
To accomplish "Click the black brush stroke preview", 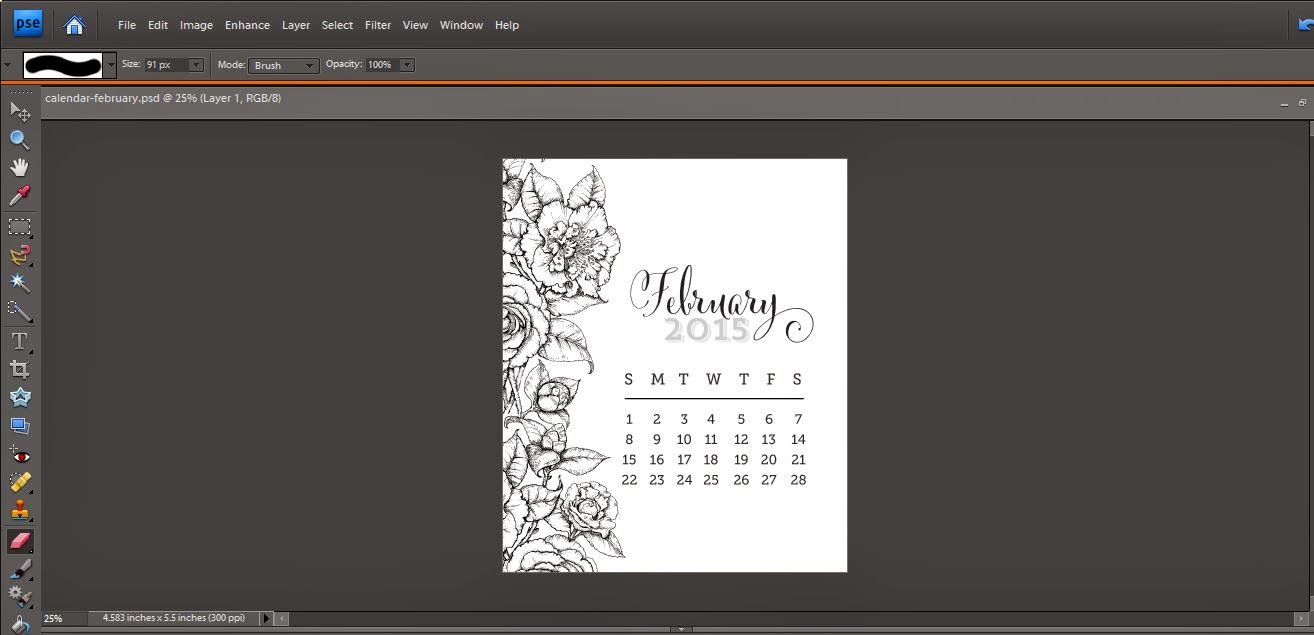I will (x=63, y=65).
